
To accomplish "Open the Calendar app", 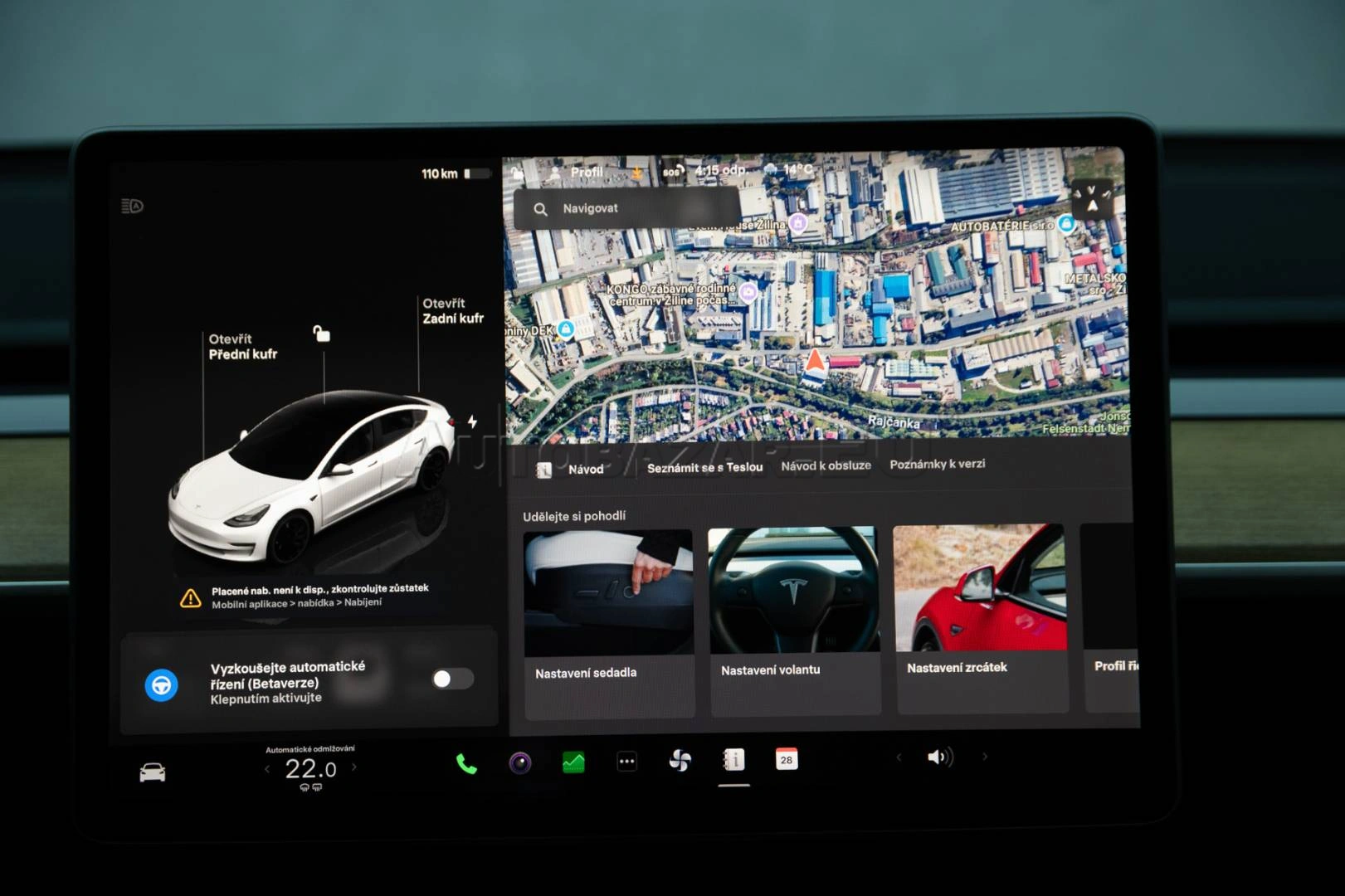I will [x=787, y=758].
